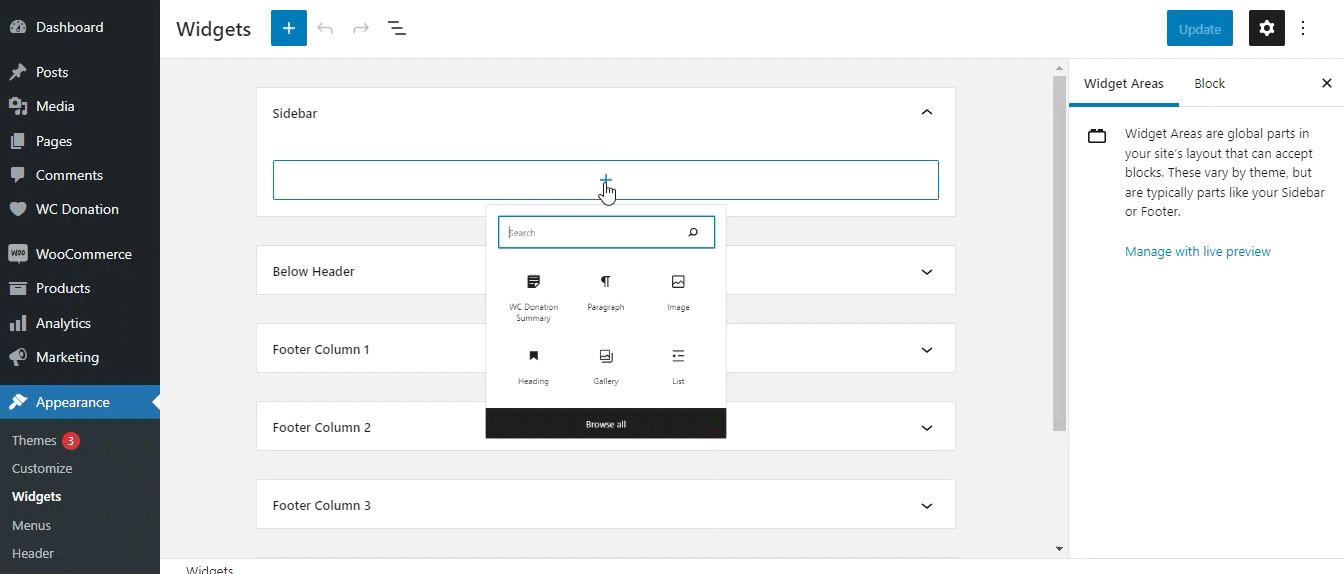Click the Media icon in admin menu
1344x574 pixels.
tap(18, 106)
